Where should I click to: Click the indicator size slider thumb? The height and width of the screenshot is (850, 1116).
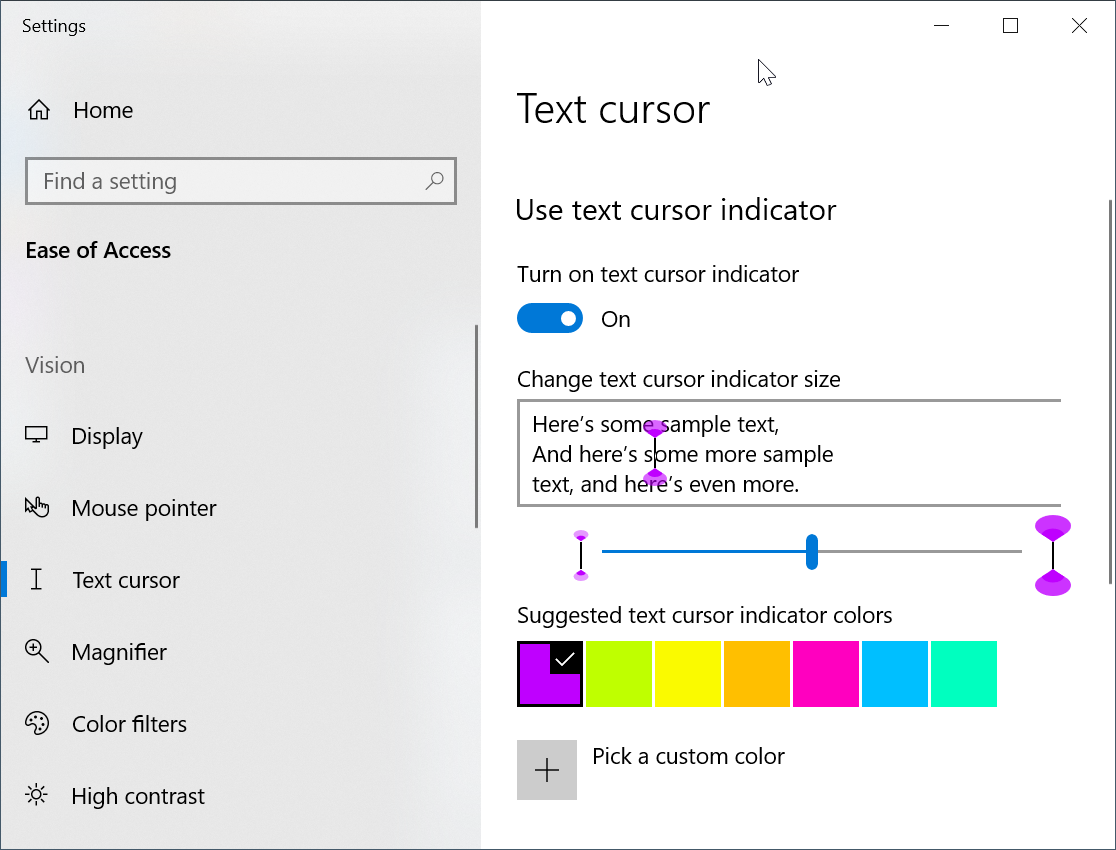pyautogui.click(x=812, y=552)
